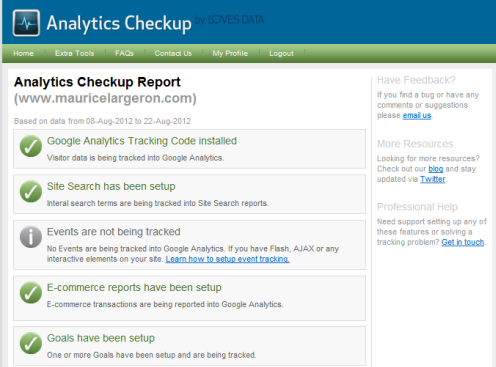This screenshot has height=367, width=496.
Task: Click 'No Events are being tracked' description
Action: pos(193,254)
